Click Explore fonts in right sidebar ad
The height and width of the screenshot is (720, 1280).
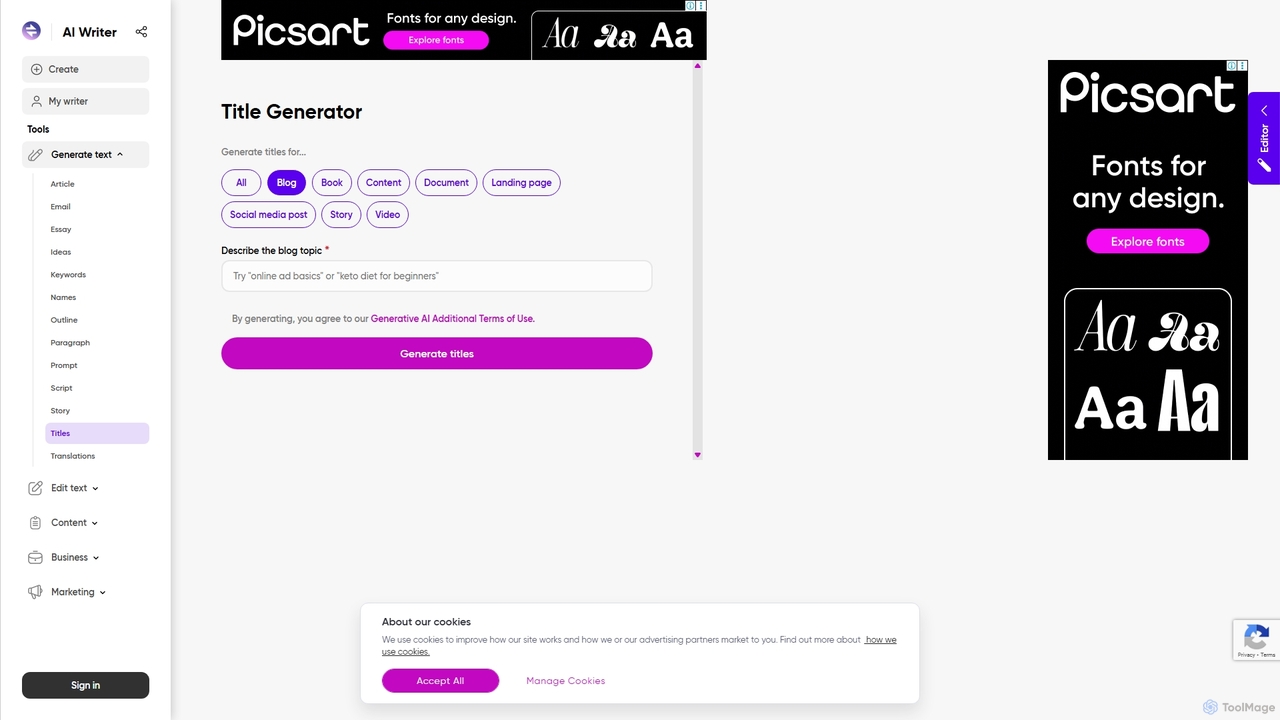pos(1147,242)
